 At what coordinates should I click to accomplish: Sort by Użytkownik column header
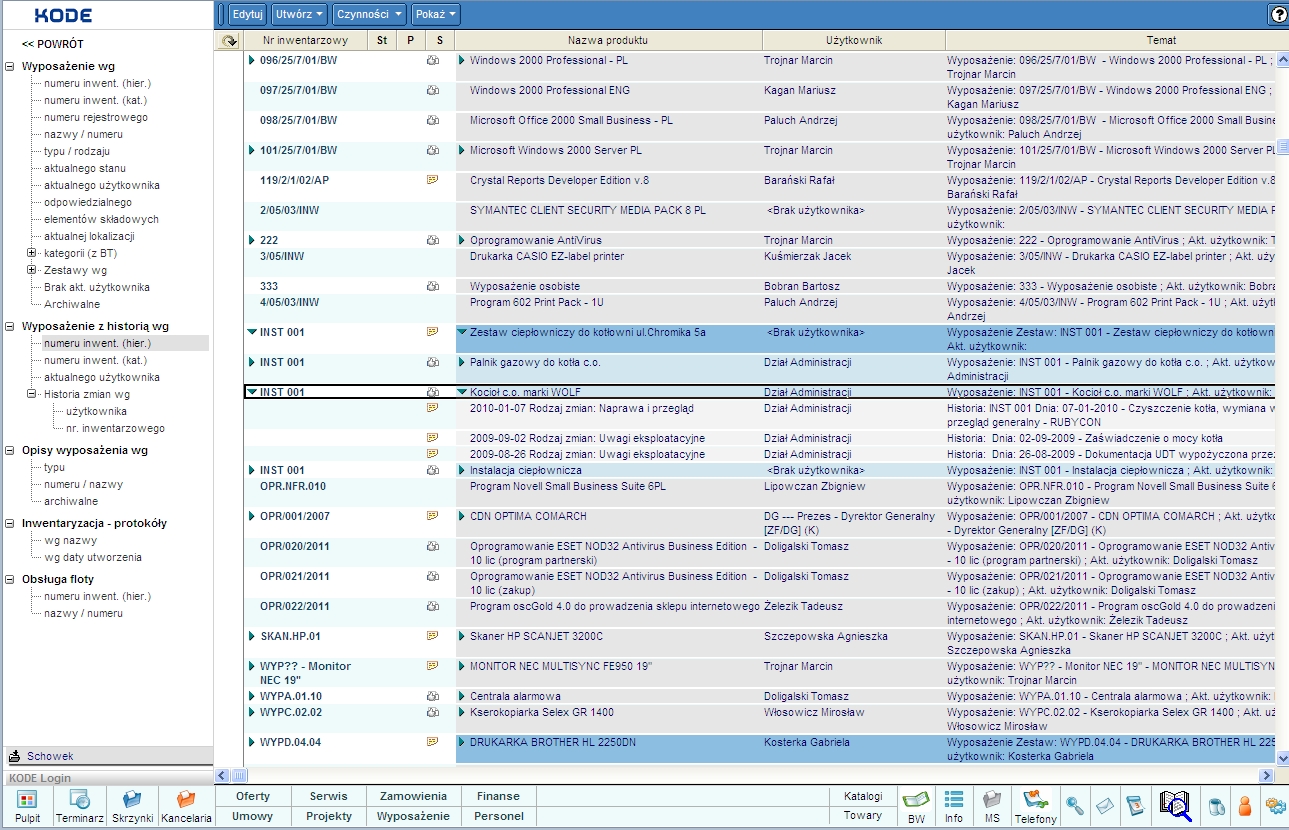[854, 41]
